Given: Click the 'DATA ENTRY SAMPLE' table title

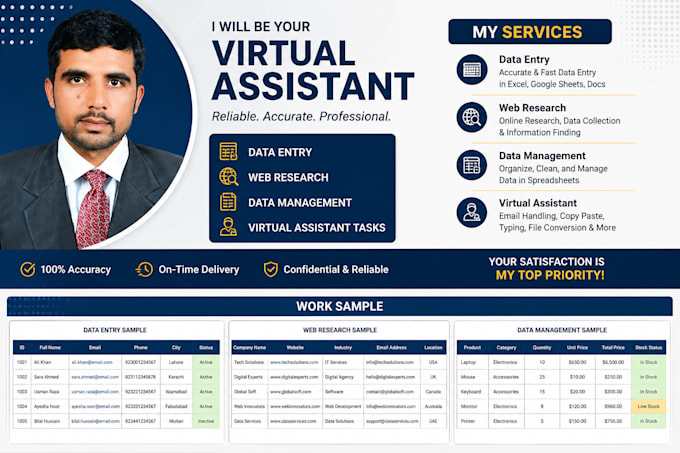Looking at the screenshot, I should pos(115,330).
